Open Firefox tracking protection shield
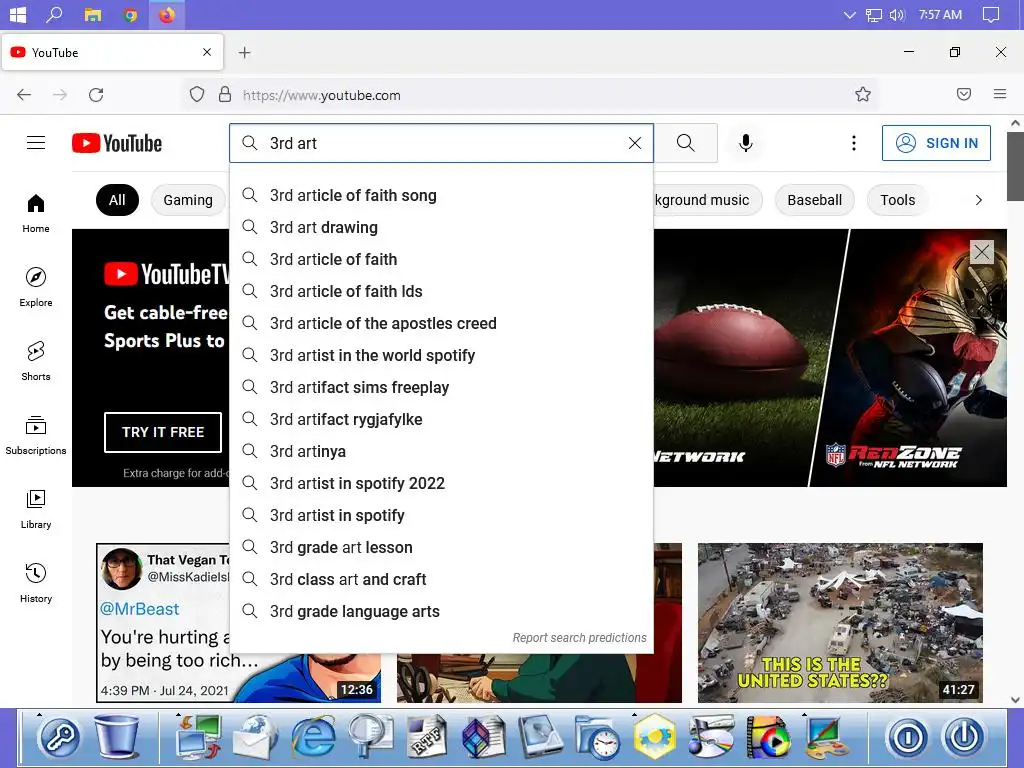Screen dimensions: 1024x768 pyautogui.click(x=197, y=95)
